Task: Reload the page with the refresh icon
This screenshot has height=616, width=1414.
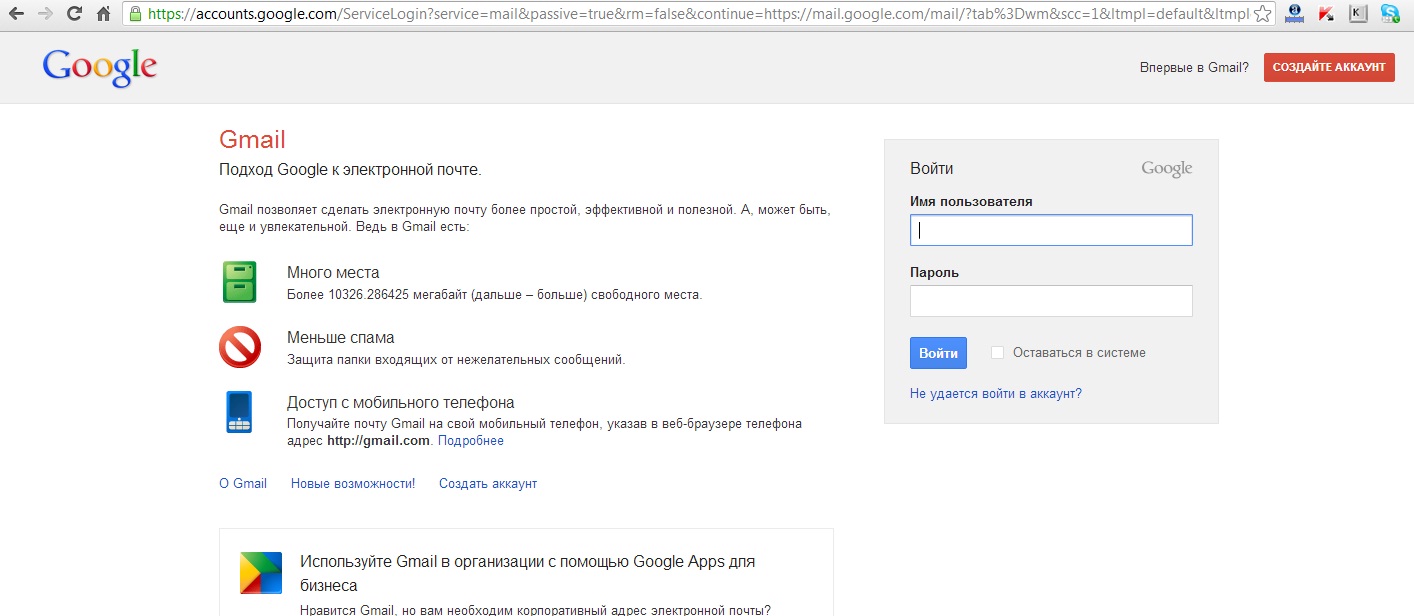Action: point(74,14)
